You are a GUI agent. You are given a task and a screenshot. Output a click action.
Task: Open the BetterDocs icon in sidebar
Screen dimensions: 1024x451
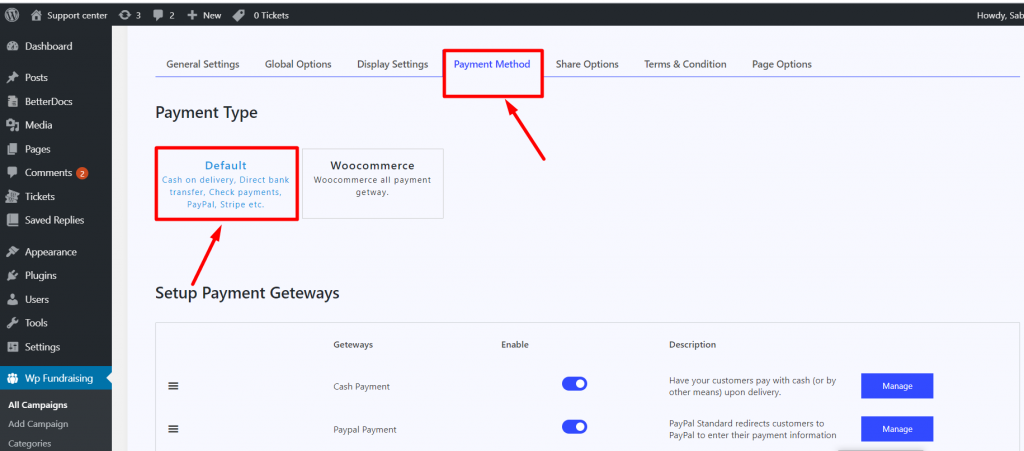coord(12,102)
